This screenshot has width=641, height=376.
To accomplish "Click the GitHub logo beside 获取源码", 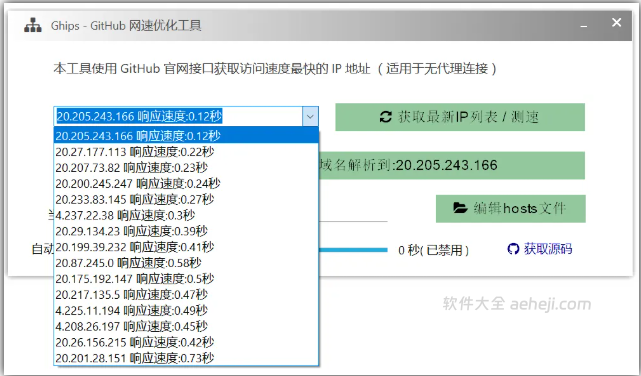I will [x=513, y=248].
